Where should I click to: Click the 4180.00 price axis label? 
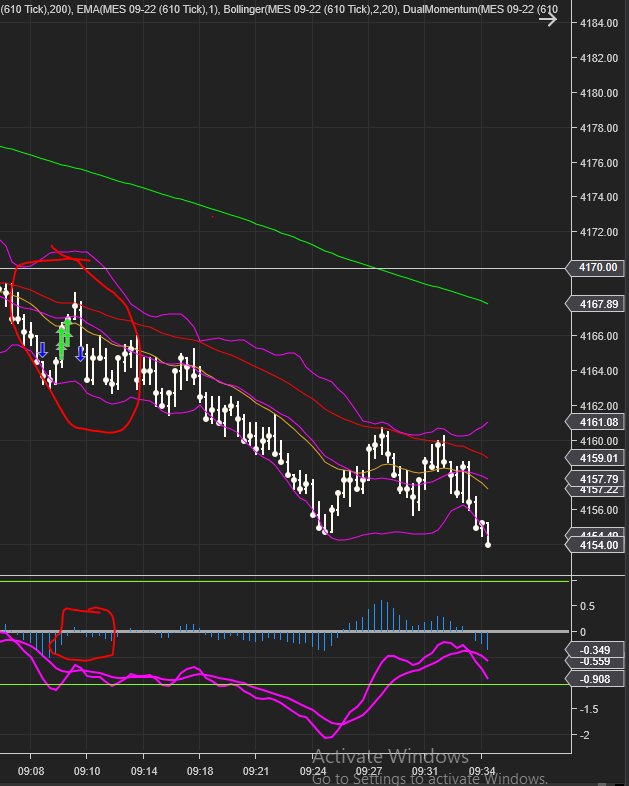(598, 93)
